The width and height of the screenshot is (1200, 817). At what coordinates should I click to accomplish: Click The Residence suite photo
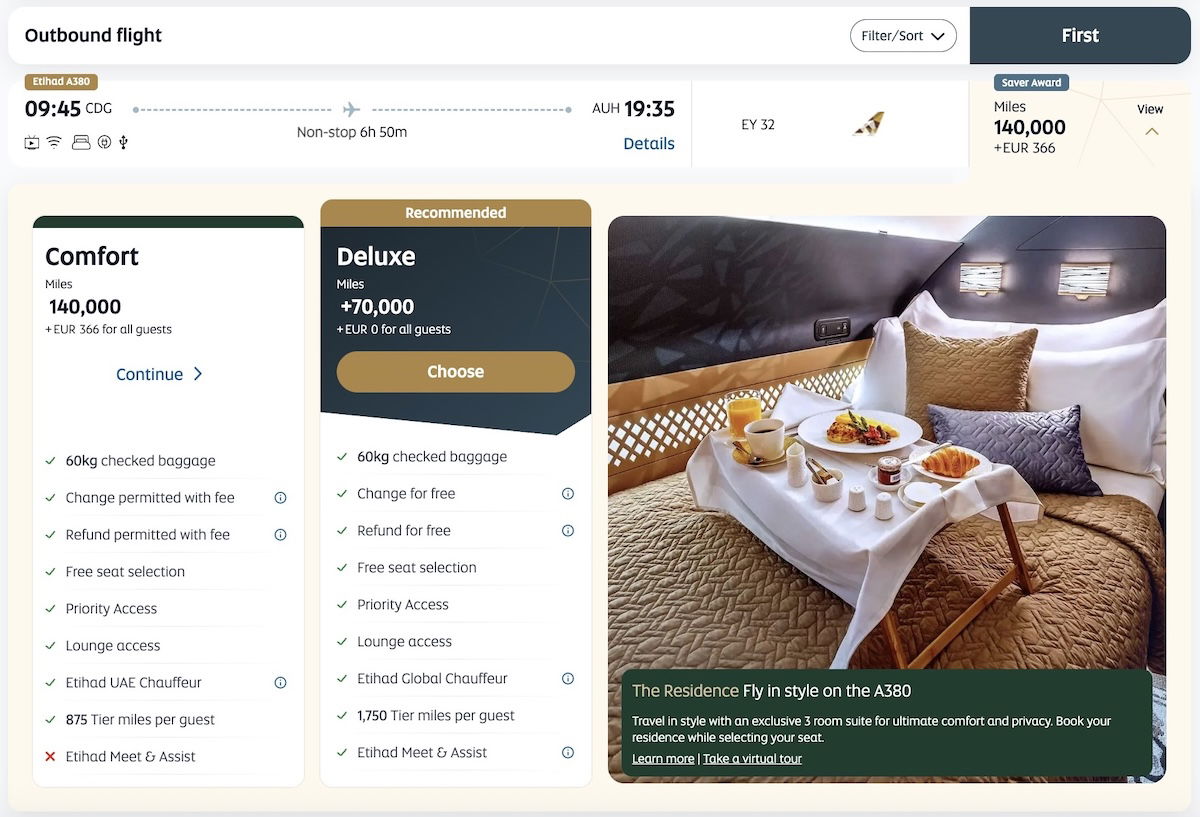[887, 440]
